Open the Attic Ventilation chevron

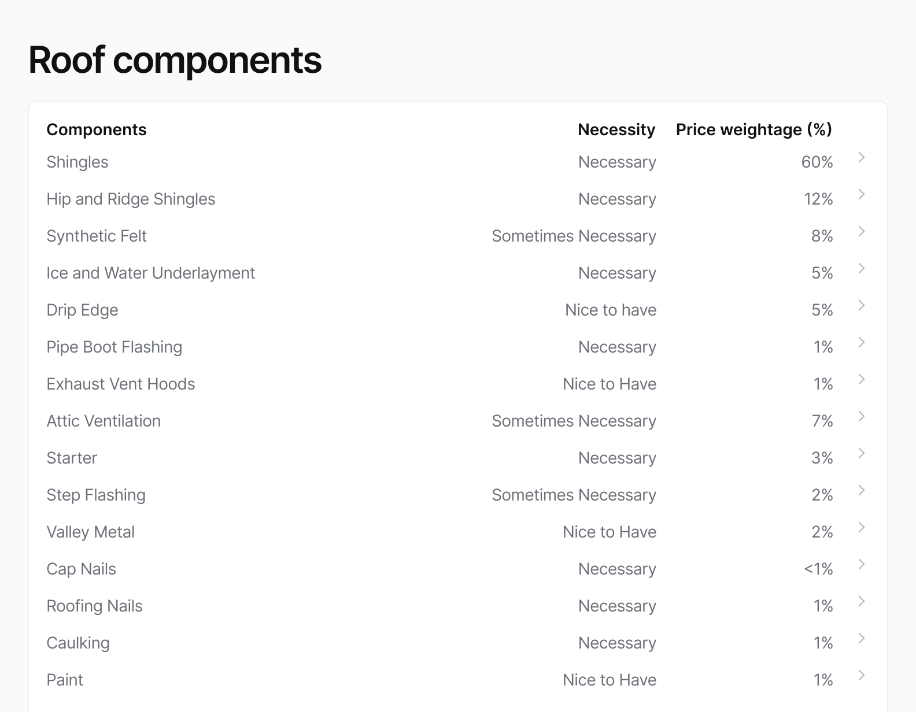coord(861,417)
